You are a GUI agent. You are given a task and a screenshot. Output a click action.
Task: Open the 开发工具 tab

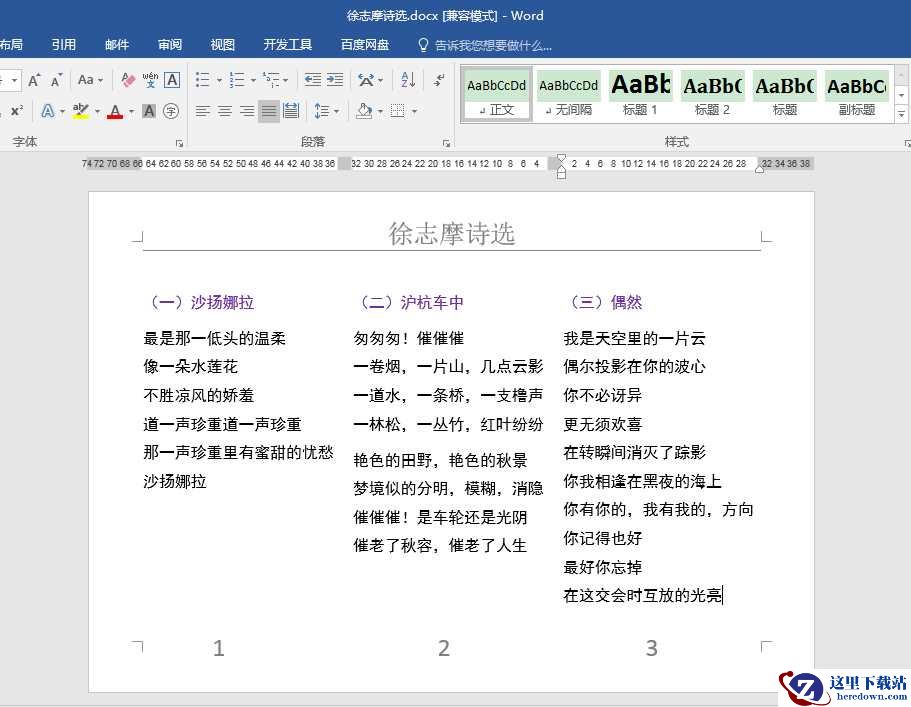click(288, 45)
